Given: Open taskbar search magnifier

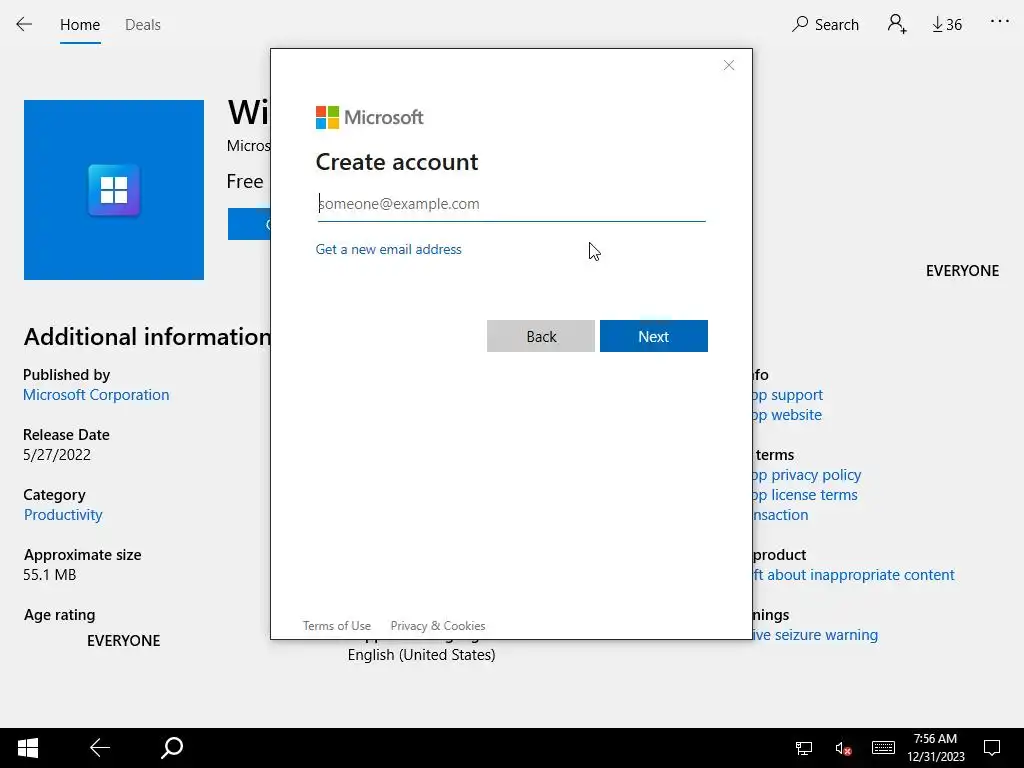Looking at the screenshot, I should pos(172,748).
